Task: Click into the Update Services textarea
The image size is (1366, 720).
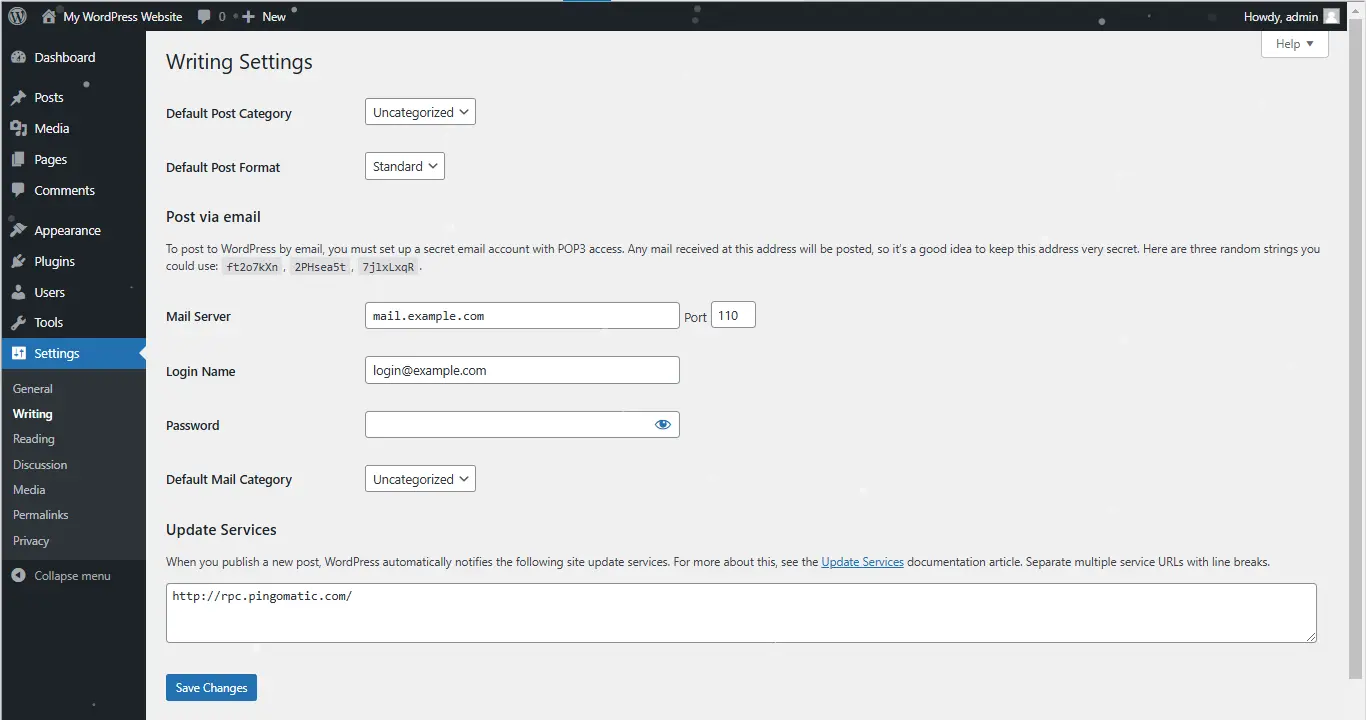Action: [x=741, y=612]
